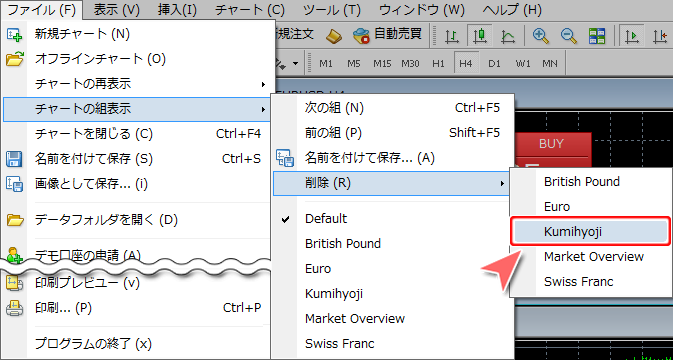Delete the Euro profile
The height and width of the screenshot is (360, 673).
tap(591, 207)
